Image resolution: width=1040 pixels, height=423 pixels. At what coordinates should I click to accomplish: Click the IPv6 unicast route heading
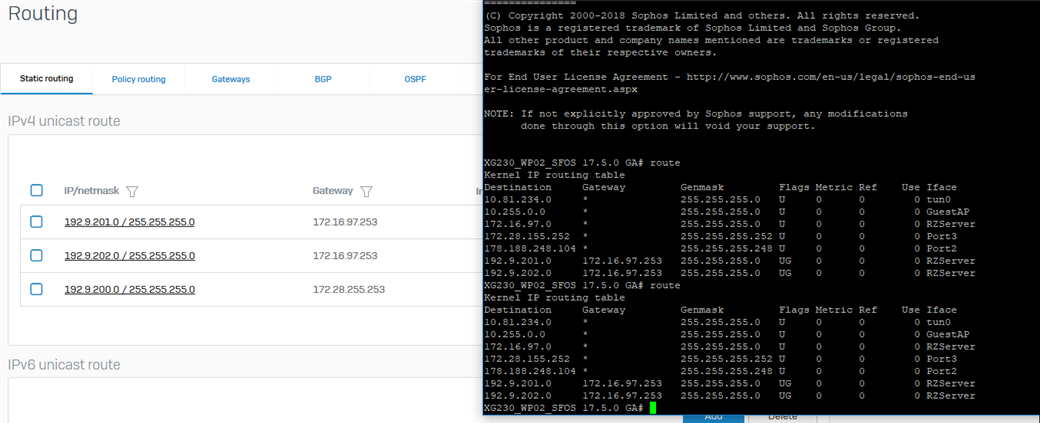point(64,365)
